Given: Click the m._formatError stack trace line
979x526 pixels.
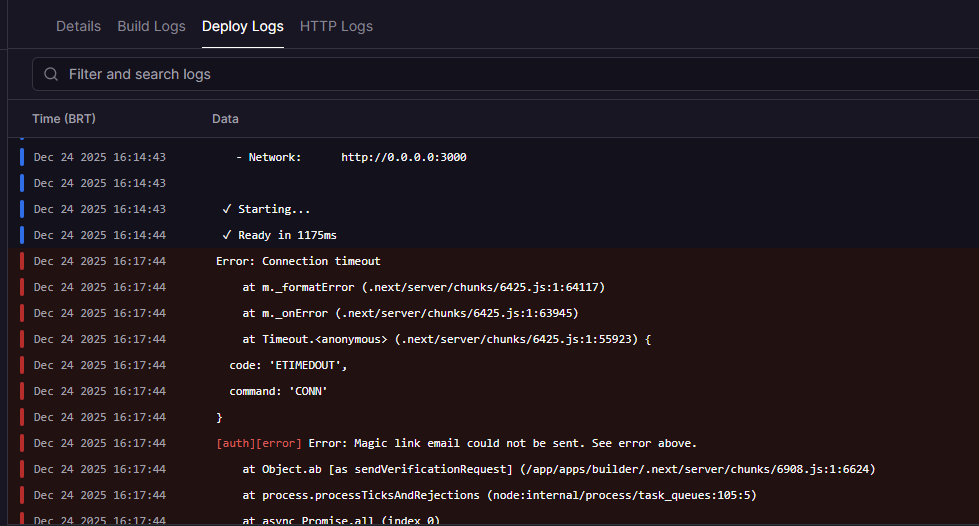Looking at the screenshot, I should 493,287.
